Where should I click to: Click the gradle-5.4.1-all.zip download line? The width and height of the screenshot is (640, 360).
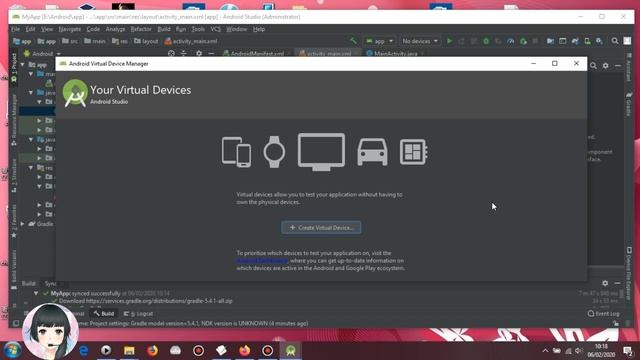point(145,301)
